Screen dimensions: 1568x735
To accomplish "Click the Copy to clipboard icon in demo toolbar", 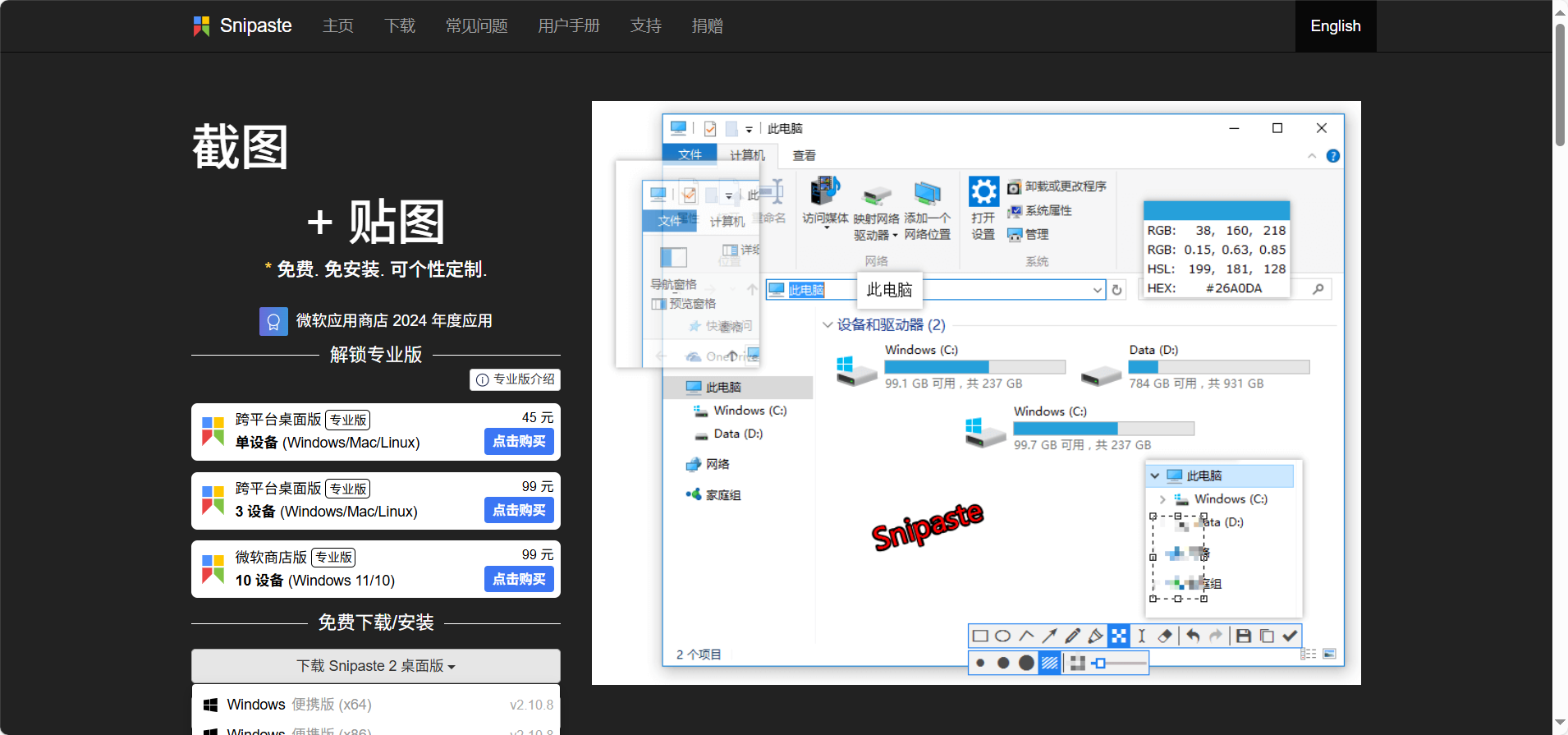I will (x=1267, y=636).
